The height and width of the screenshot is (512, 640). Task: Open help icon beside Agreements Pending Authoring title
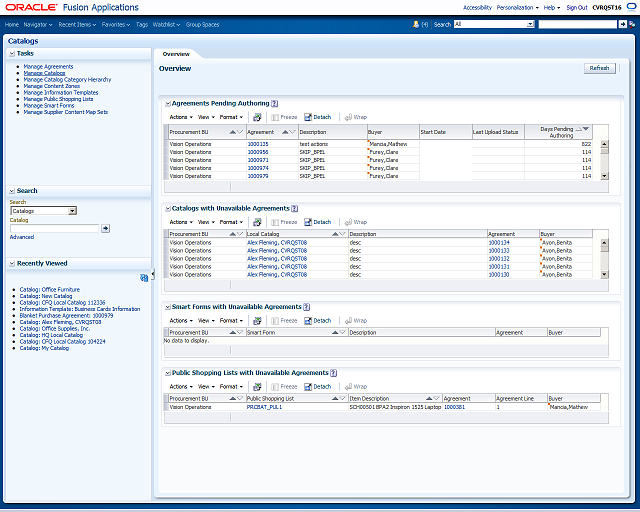click(275, 104)
